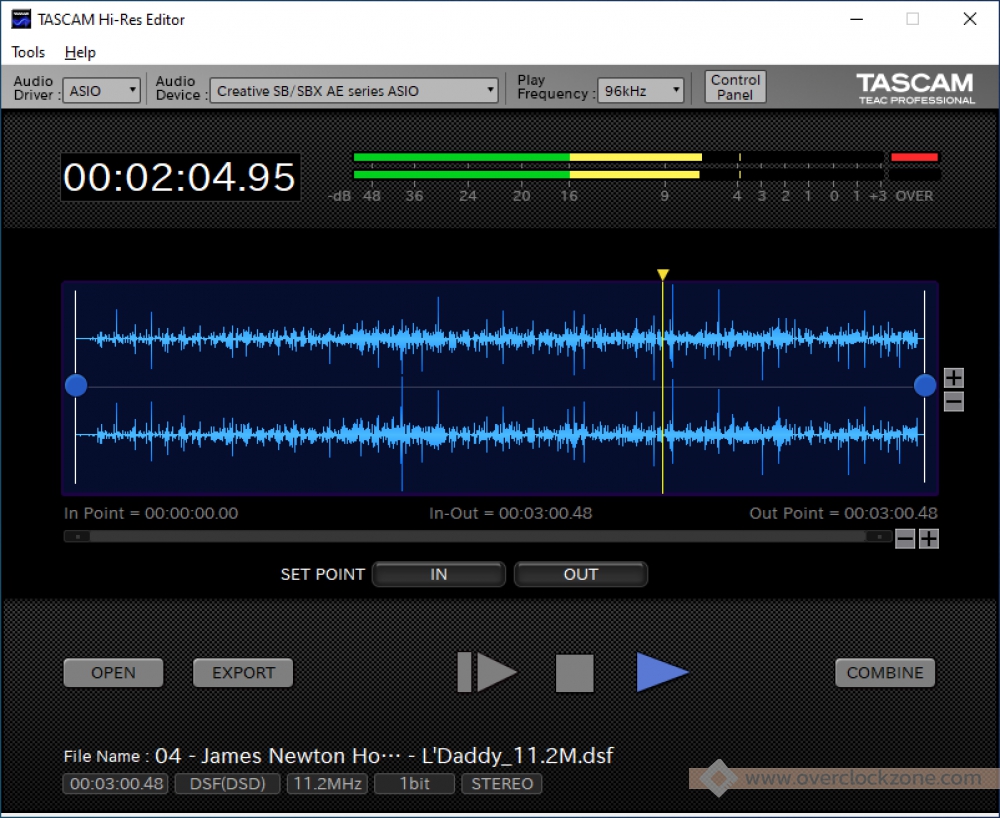Click the DSF(DSD) format badge
This screenshot has width=1000, height=818.
(x=227, y=784)
